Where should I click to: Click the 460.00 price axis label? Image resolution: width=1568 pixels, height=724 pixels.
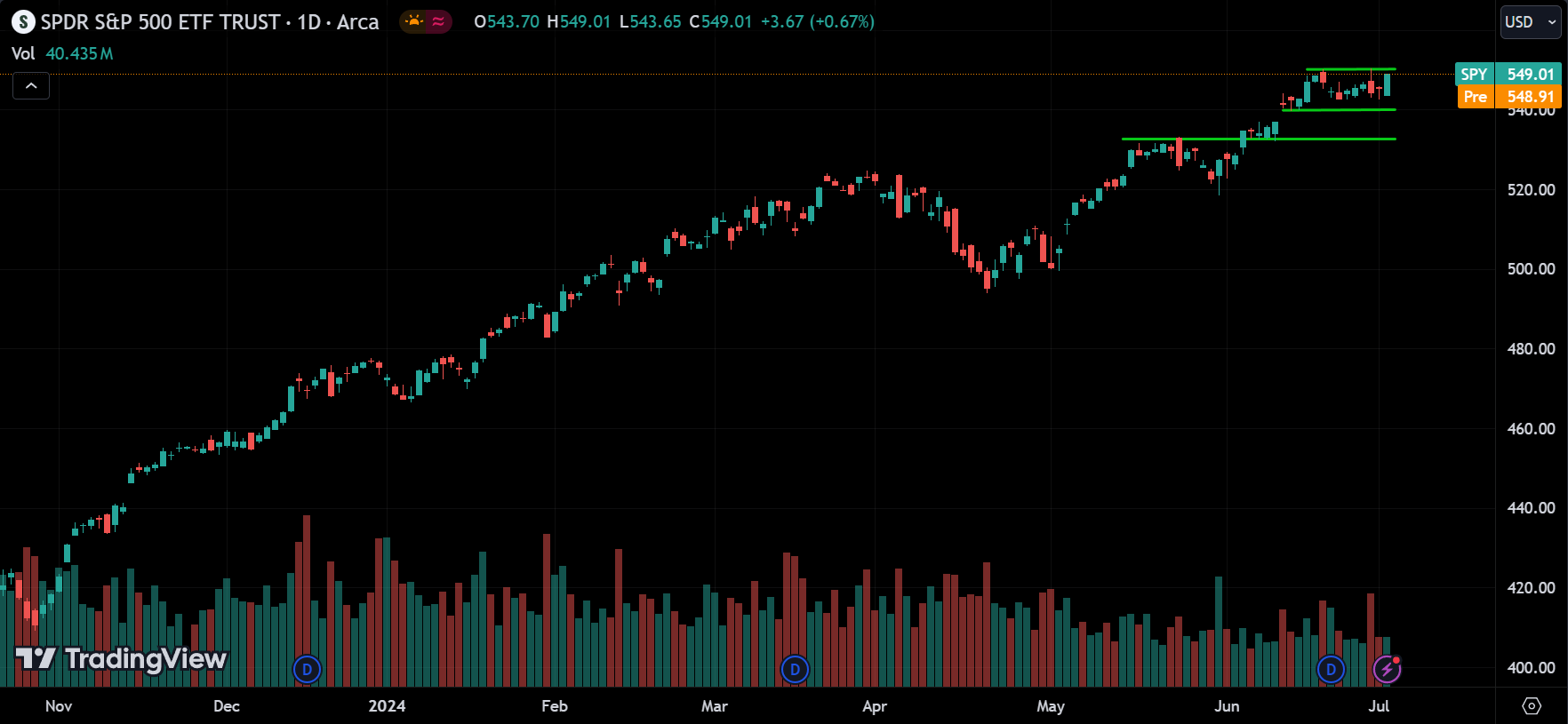pyautogui.click(x=1531, y=428)
